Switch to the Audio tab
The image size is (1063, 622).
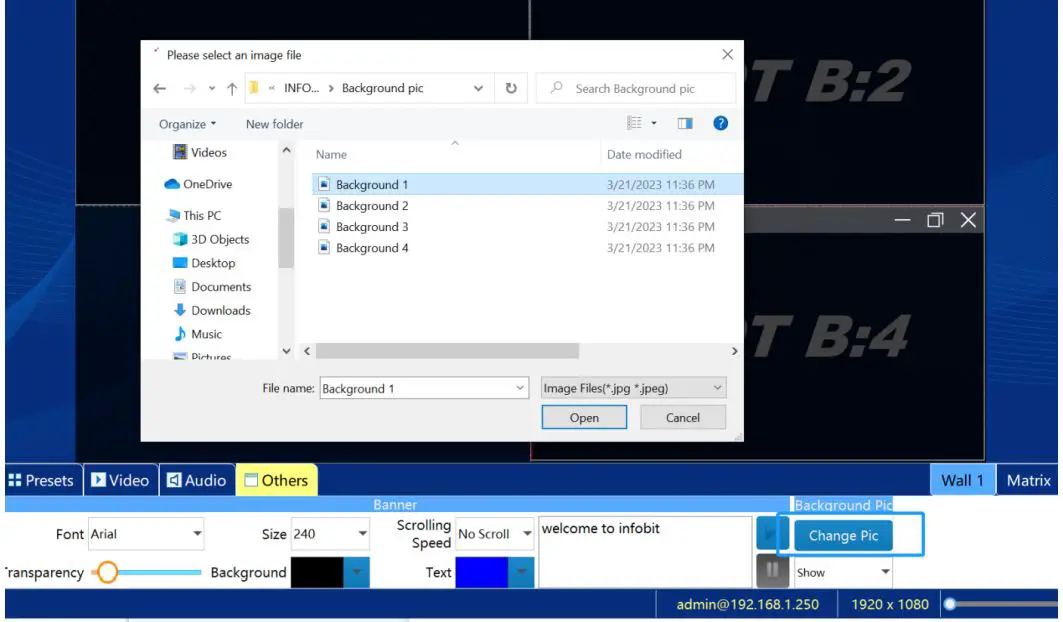[197, 480]
